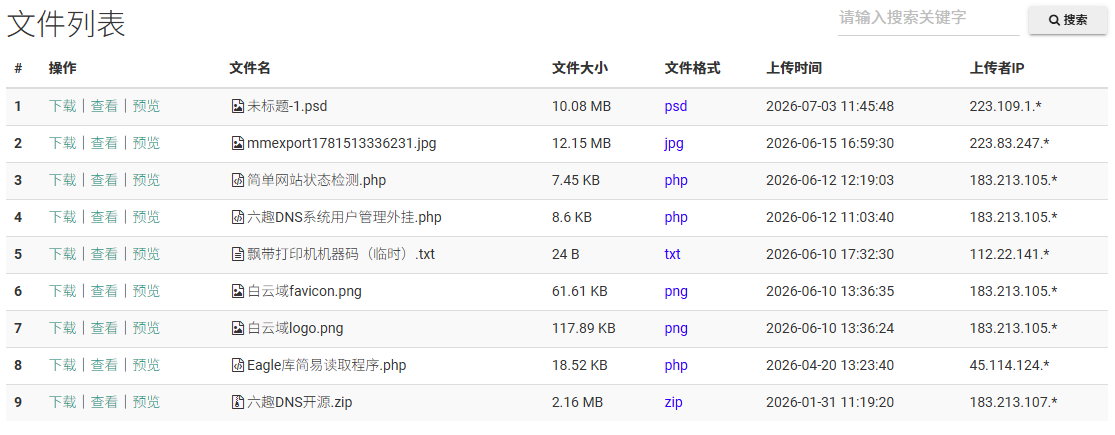Download 六趣DNS开源.zip via 下载
The width and height of the screenshot is (1115, 435).
[63, 402]
